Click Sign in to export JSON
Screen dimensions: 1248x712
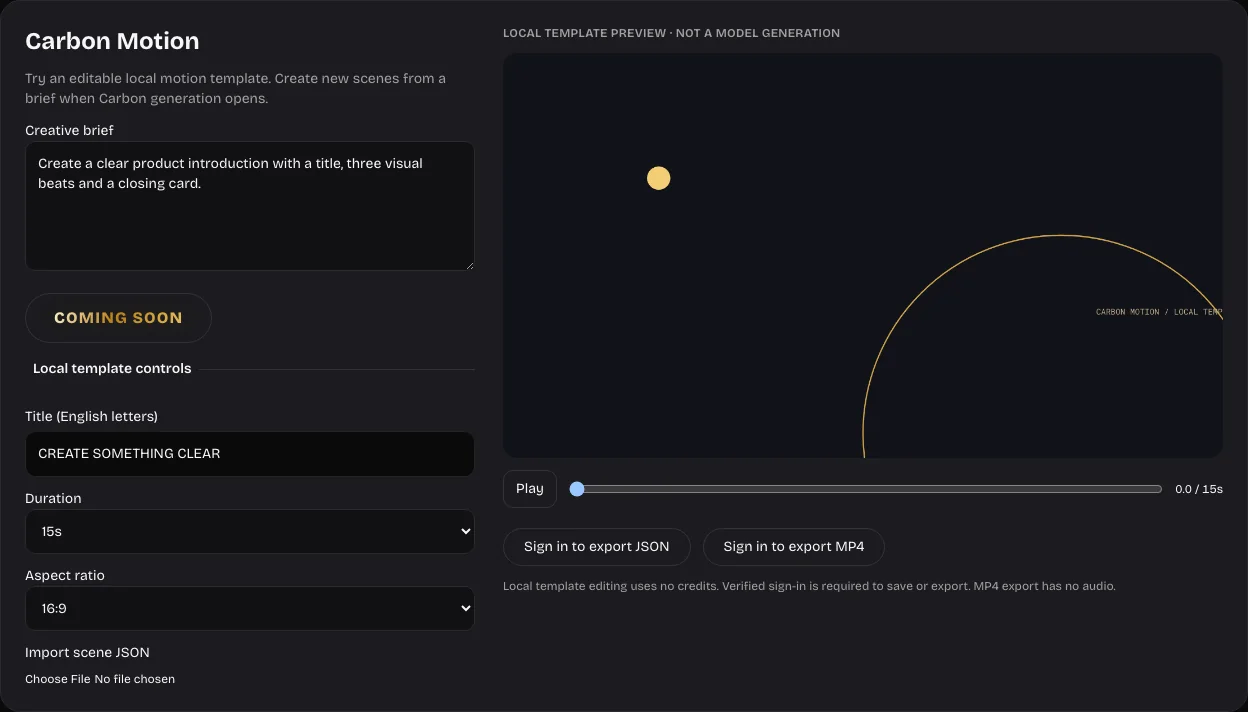(x=597, y=547)
